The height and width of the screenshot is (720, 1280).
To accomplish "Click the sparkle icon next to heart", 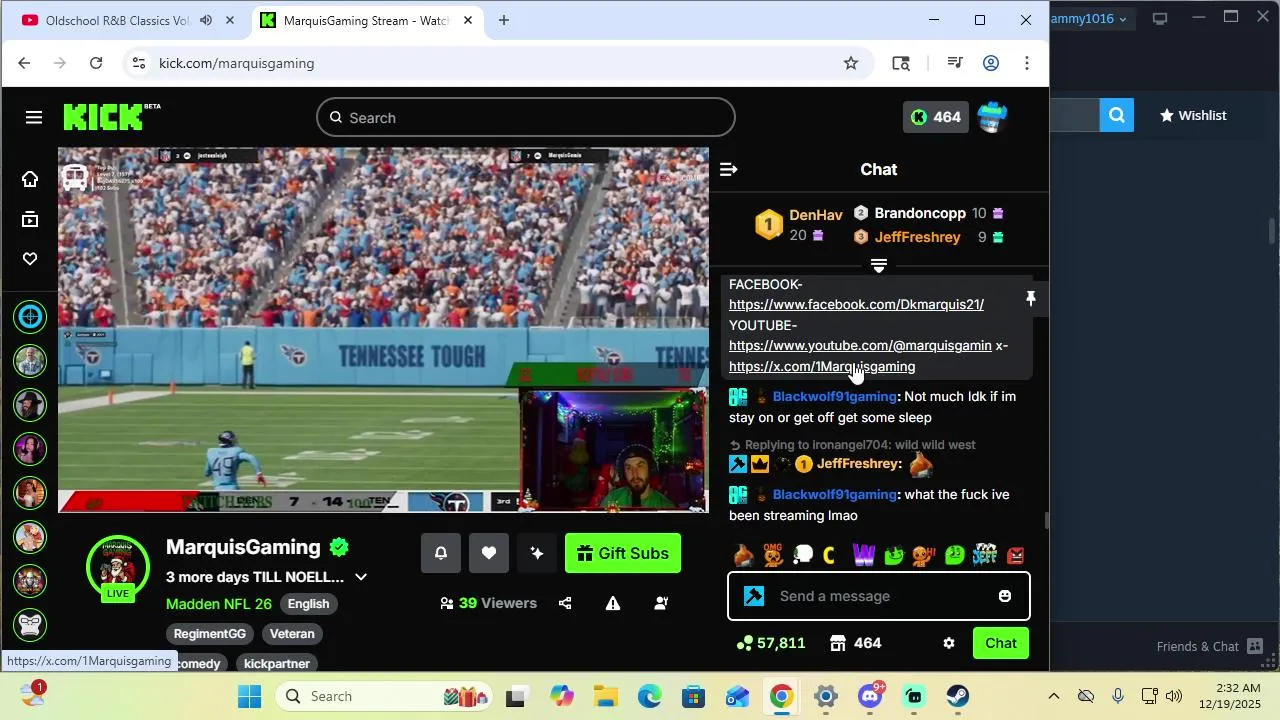I will coord(537,553).
